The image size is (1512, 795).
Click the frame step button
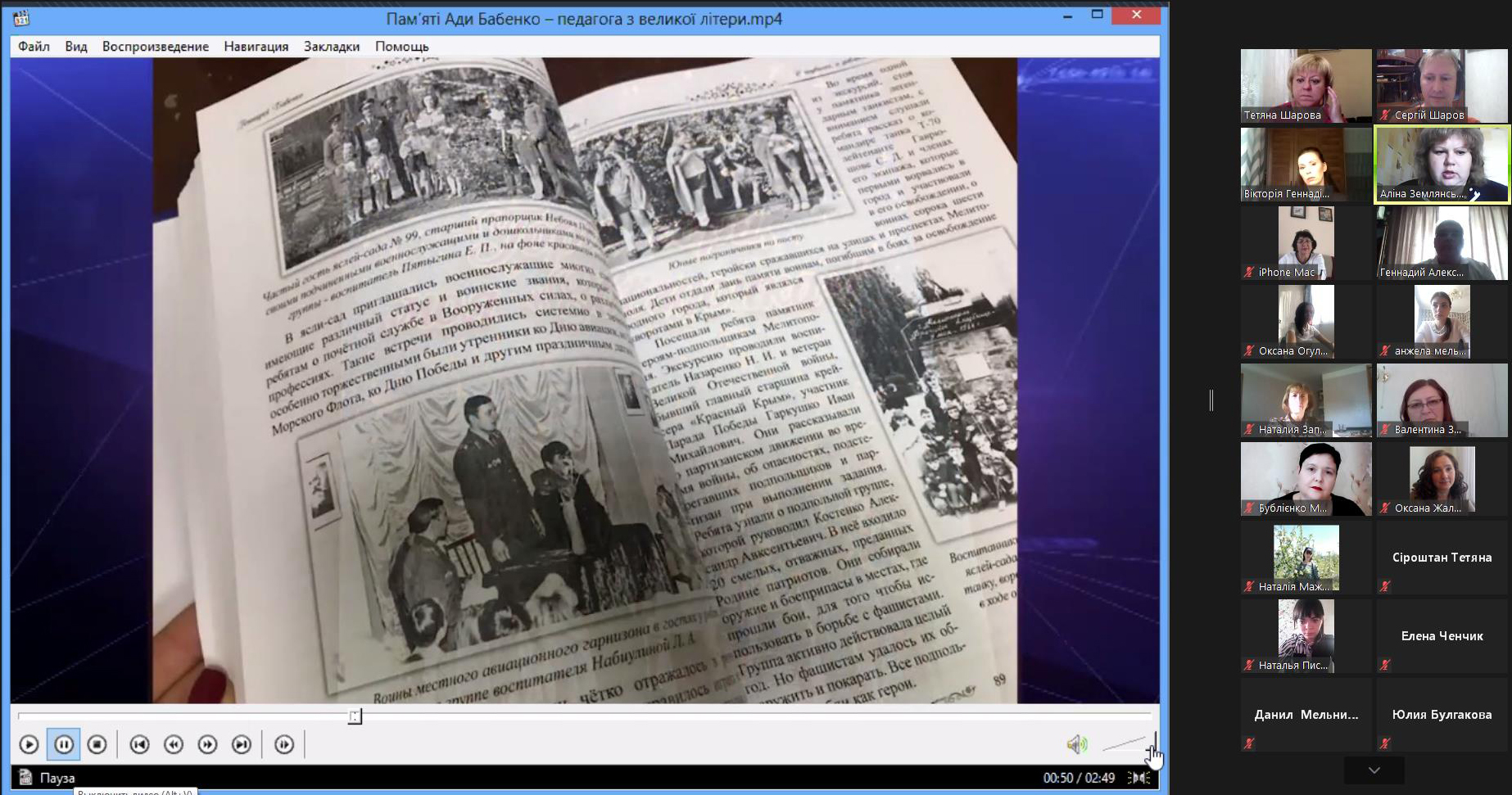(x=284, y=744)
